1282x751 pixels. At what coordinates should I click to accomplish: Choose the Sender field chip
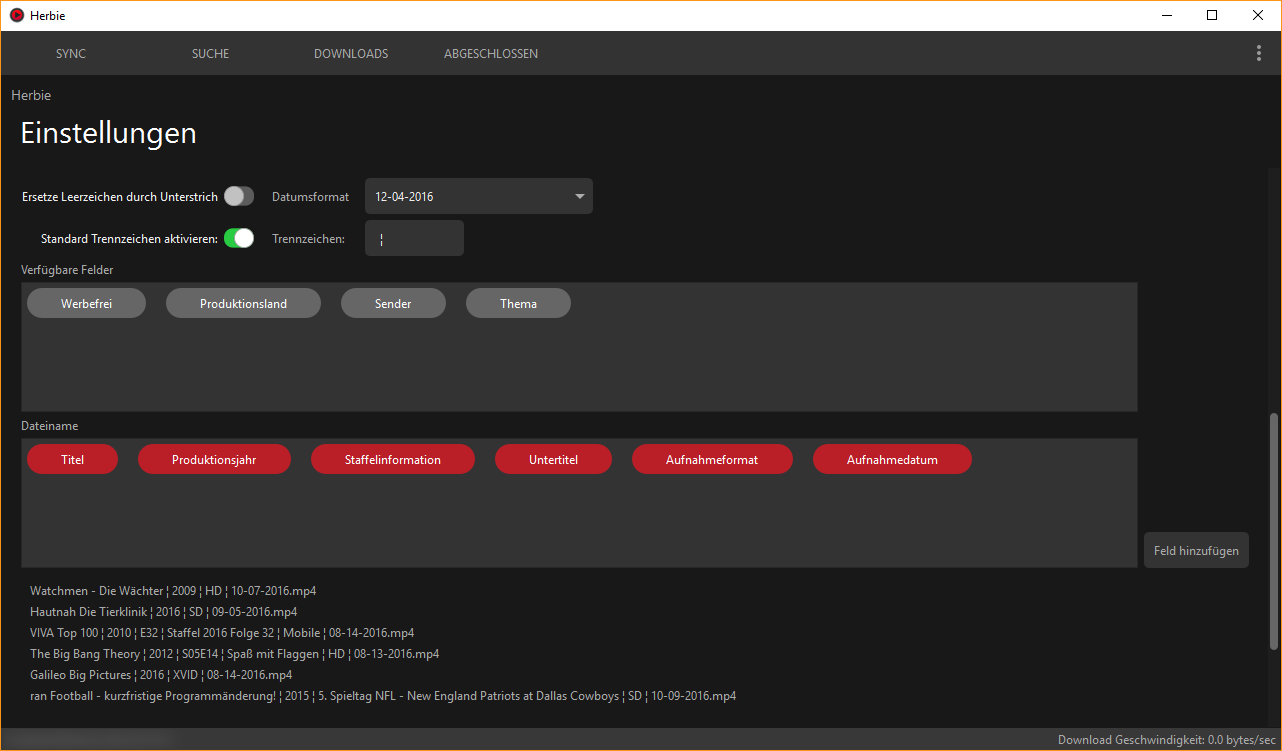pyautogui.click(x=393, y=303)
